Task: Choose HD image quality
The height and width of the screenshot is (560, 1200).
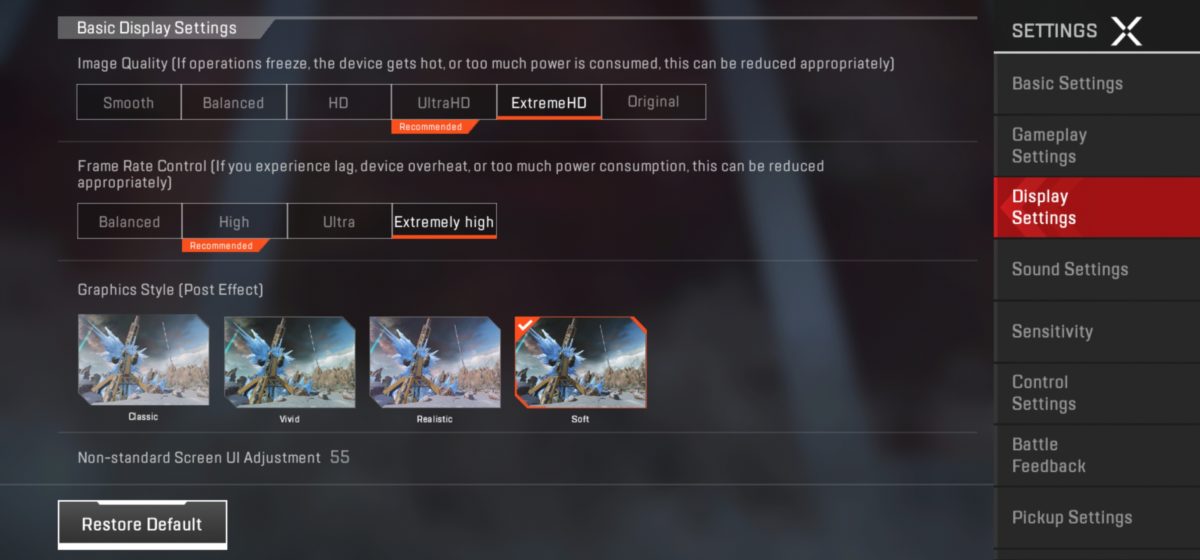Action: 339,102
